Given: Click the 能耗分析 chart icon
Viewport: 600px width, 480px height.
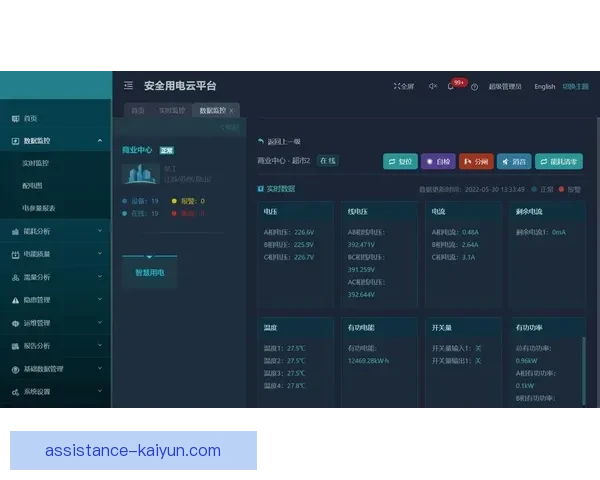Looking at the screenshot, I should click(15, 232).
